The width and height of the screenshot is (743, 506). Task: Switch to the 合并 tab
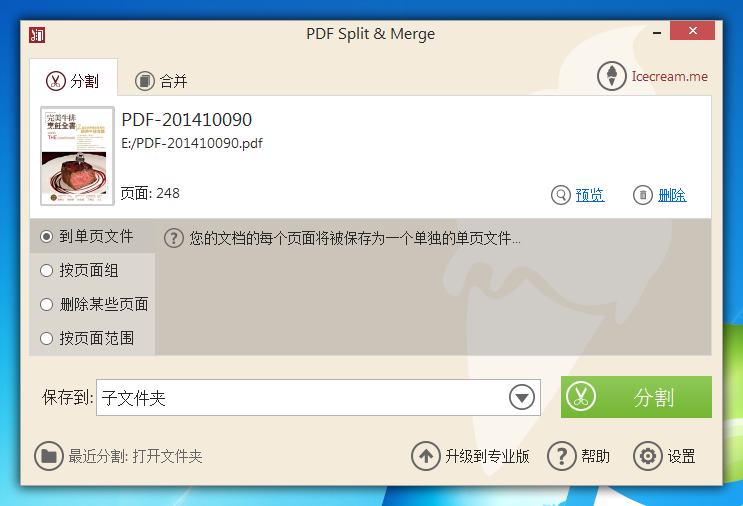tap(162, 80)
